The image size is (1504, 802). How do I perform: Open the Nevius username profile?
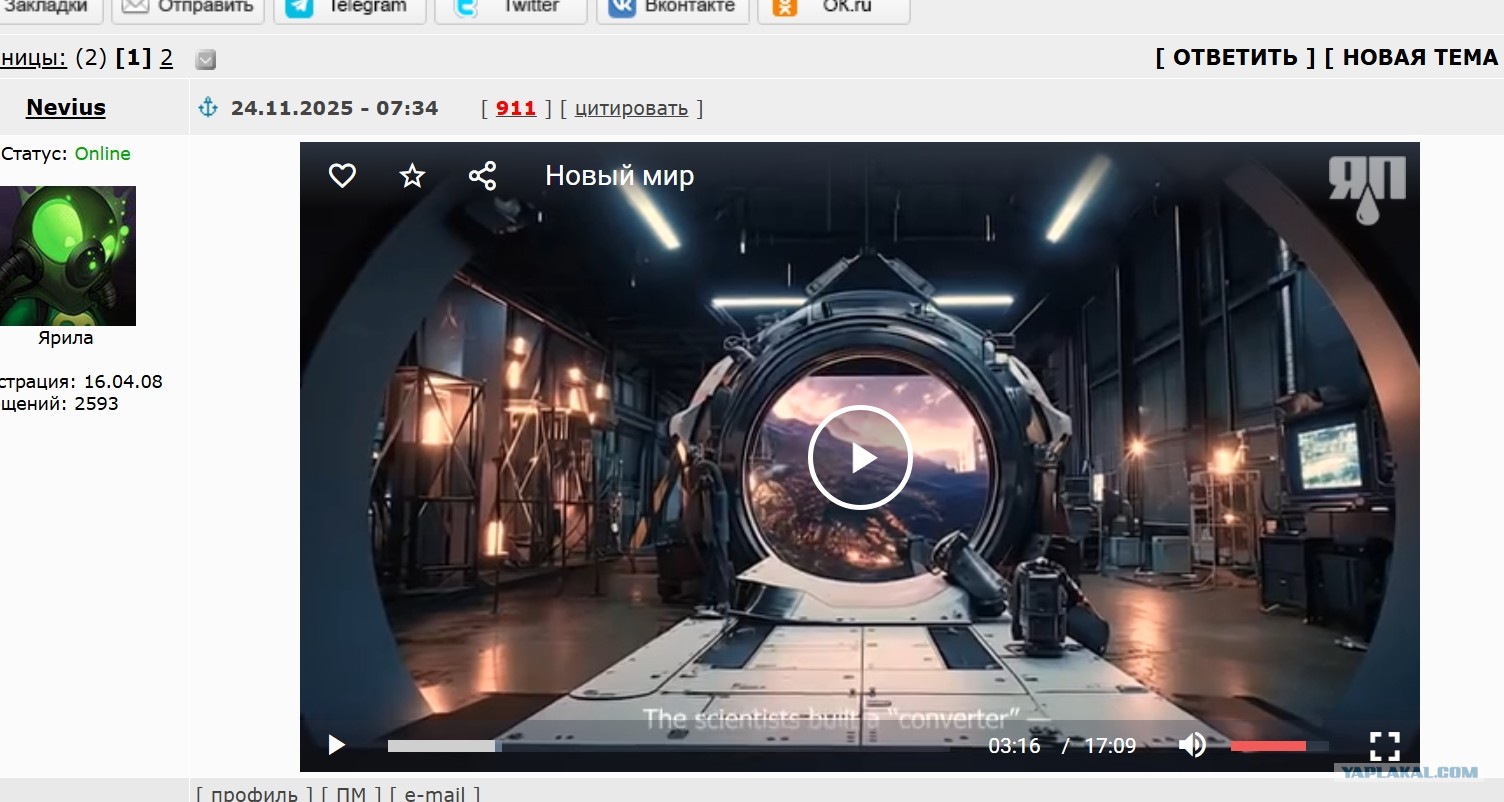tap(66, 108)
